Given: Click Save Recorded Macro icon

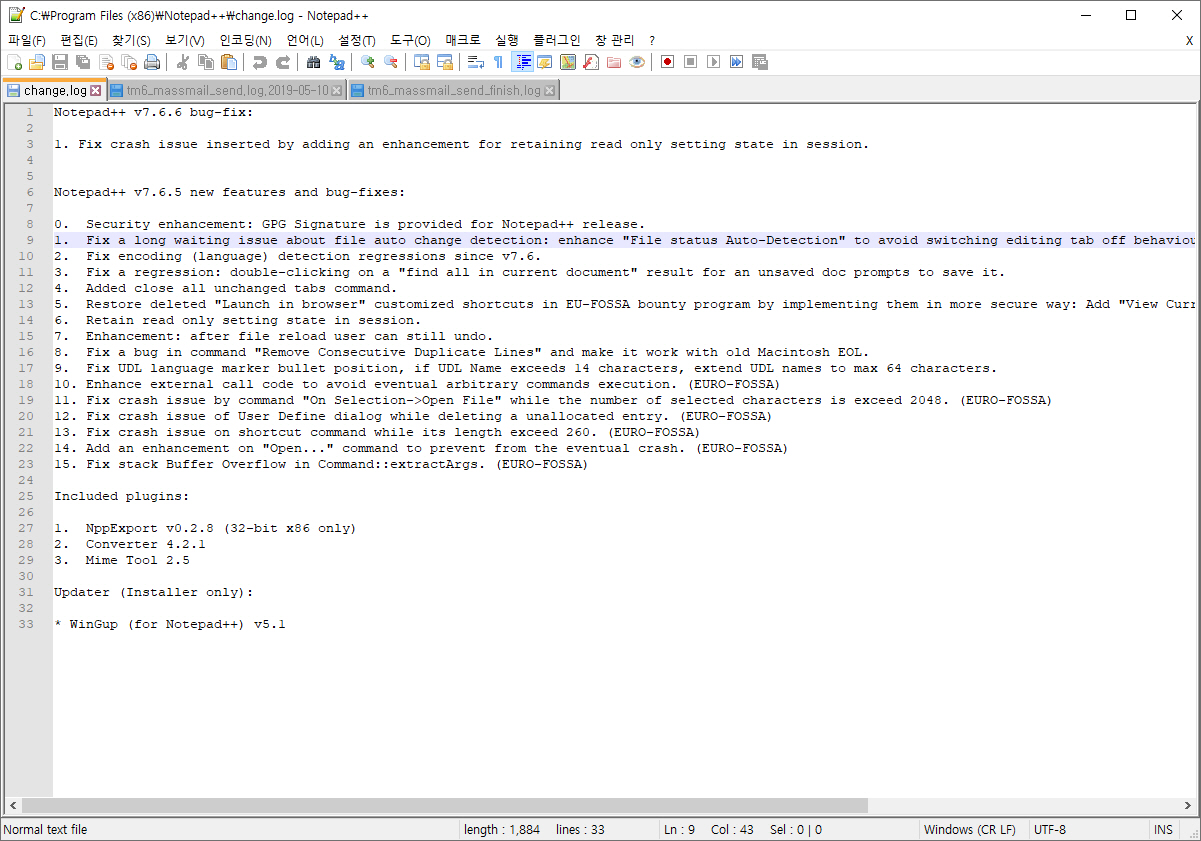Looking at the screenshot, I should (x=760, y=62).
